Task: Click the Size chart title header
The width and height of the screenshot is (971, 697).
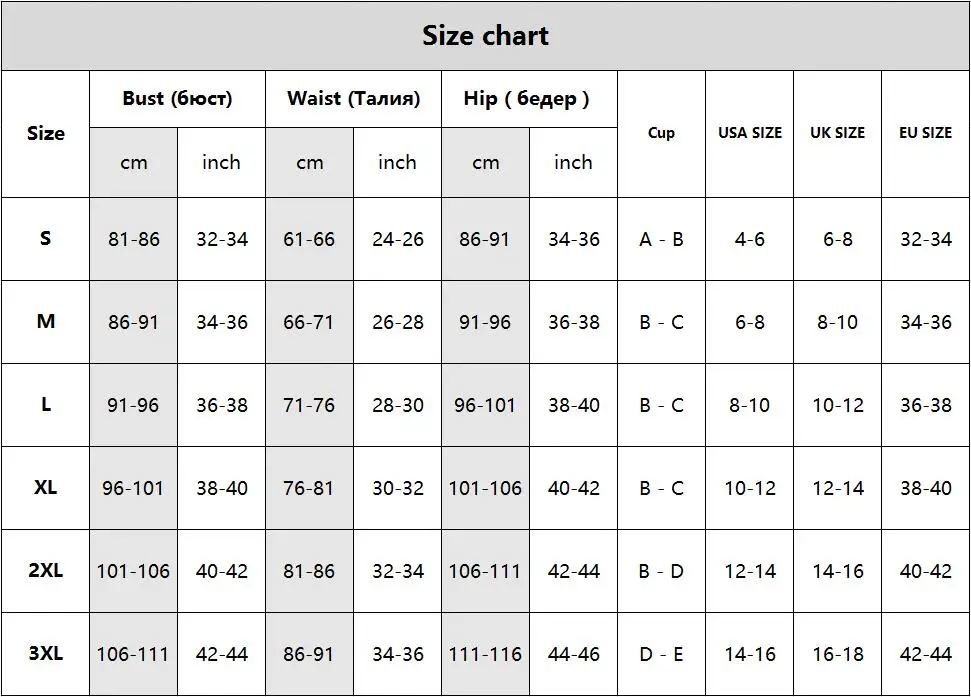Action: point(486,36)
